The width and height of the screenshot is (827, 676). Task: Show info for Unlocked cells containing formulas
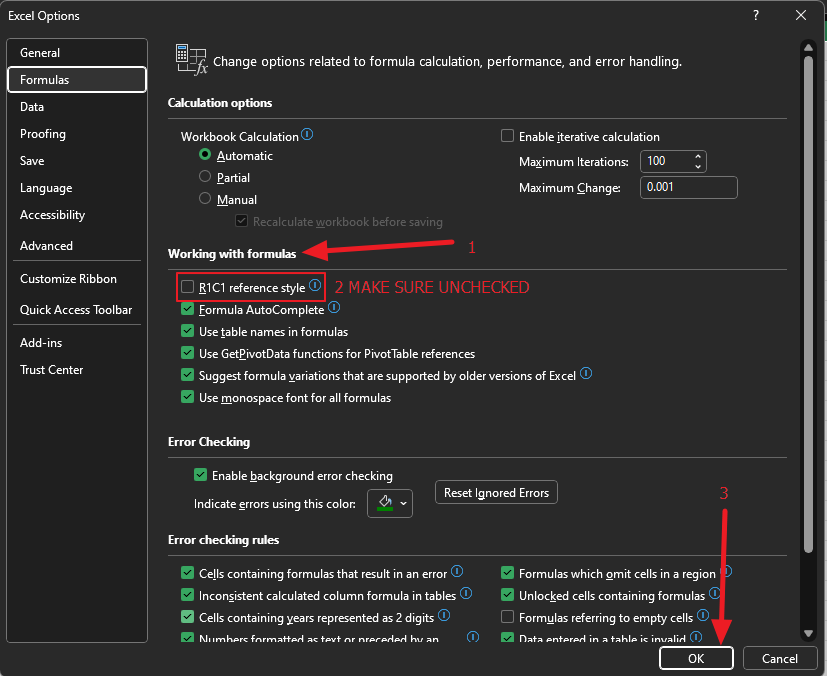(x=715, y=593)
